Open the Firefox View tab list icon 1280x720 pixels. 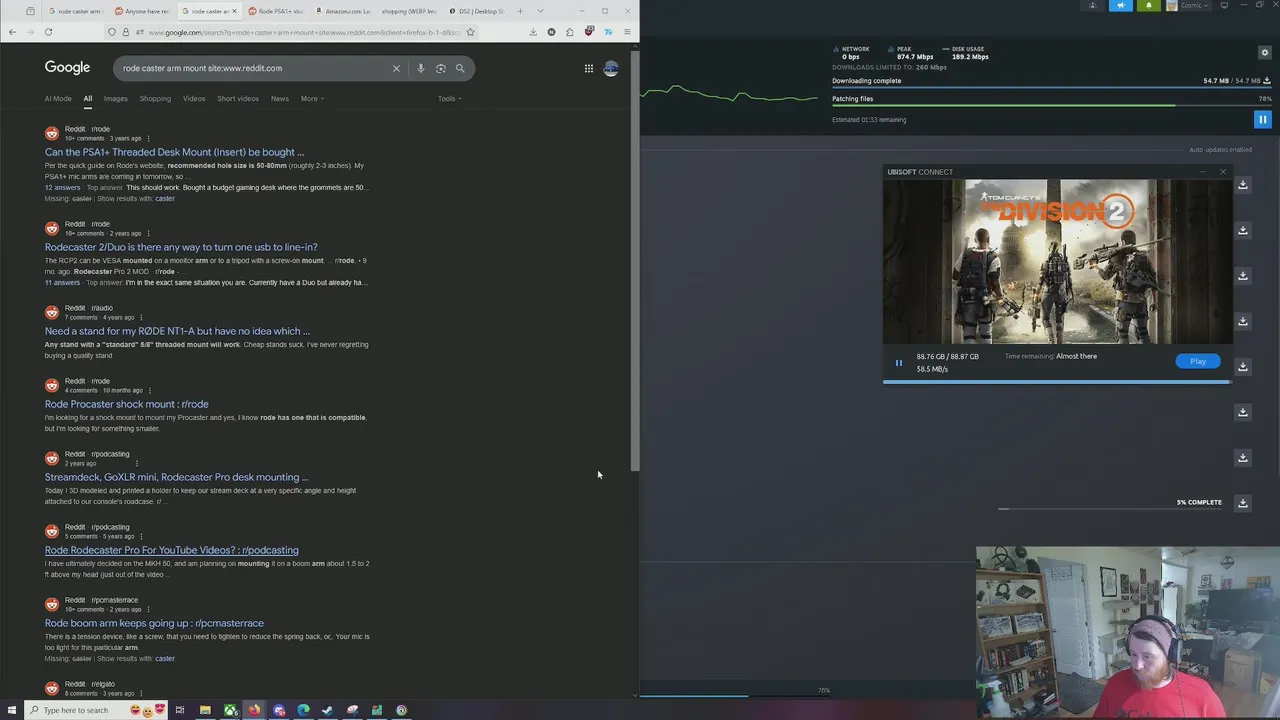point(31,11)
